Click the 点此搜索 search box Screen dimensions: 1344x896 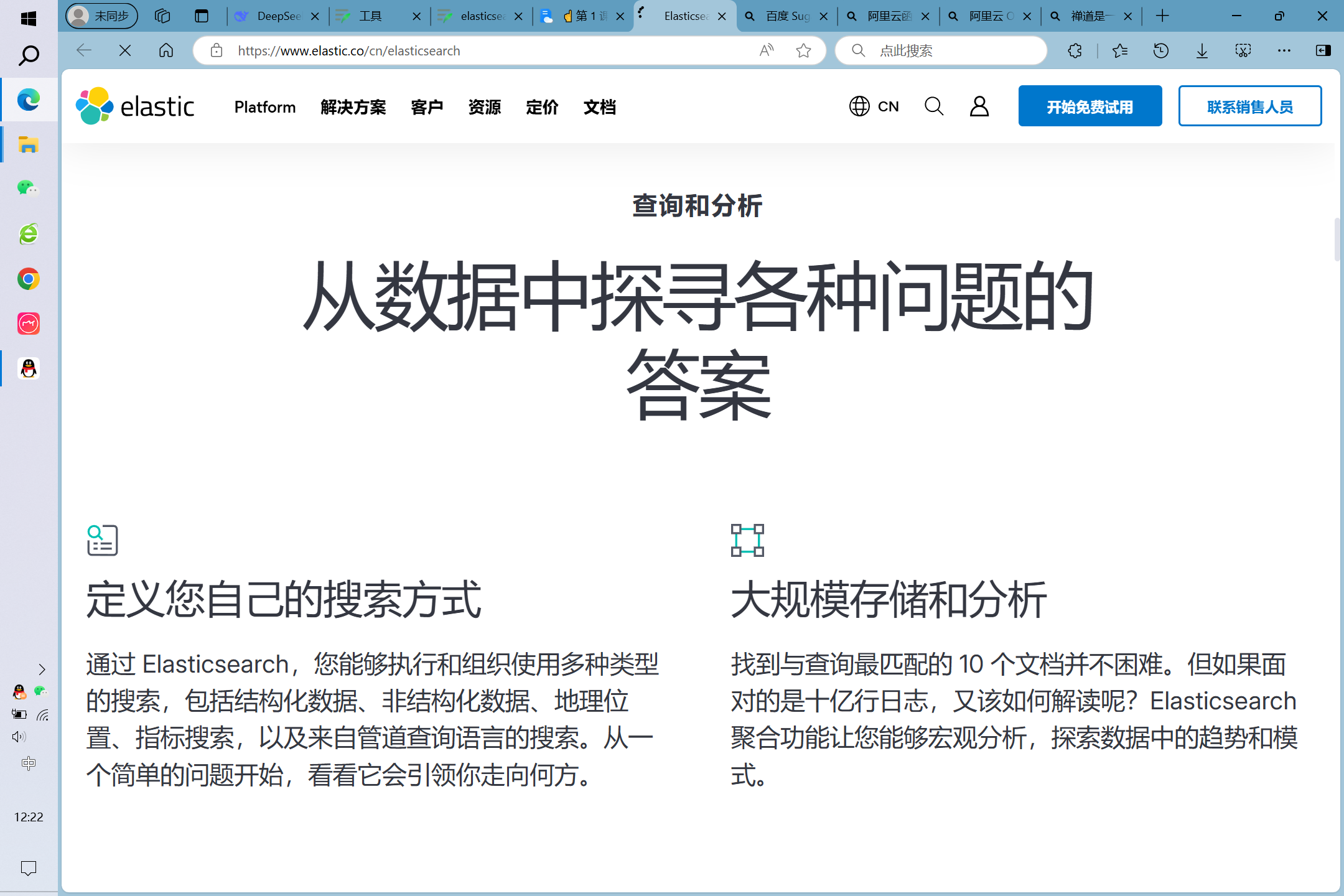click(941, 50)
